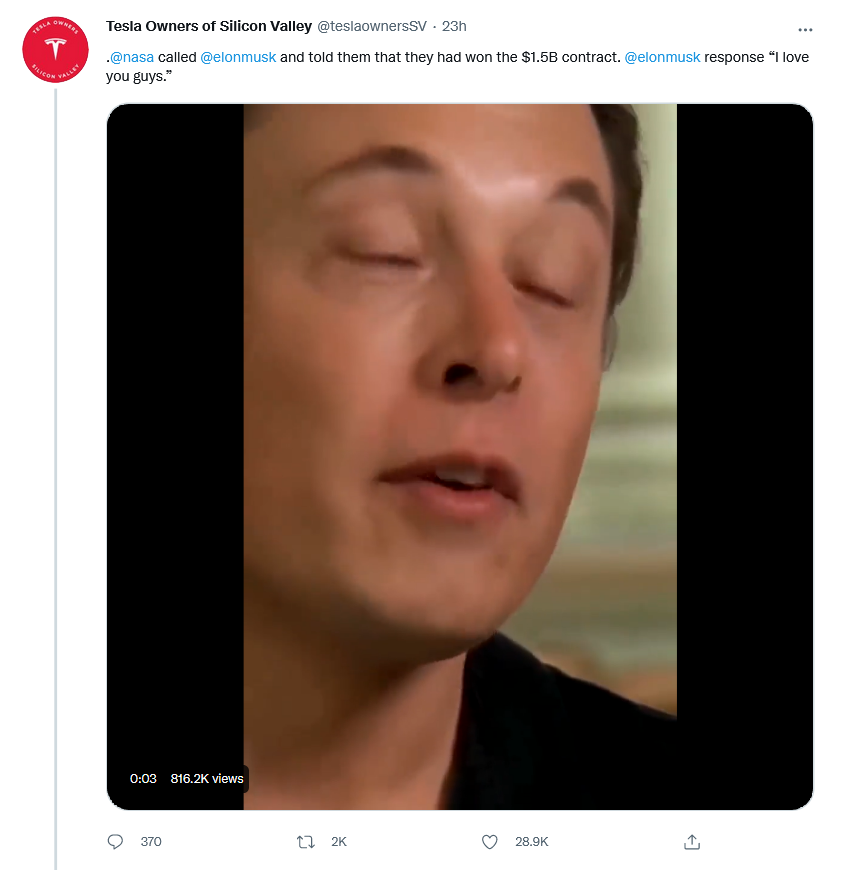Screen dimensions: 842x870
Task: Retweet using the retweet arrows icon
Action: click(306, 842)
